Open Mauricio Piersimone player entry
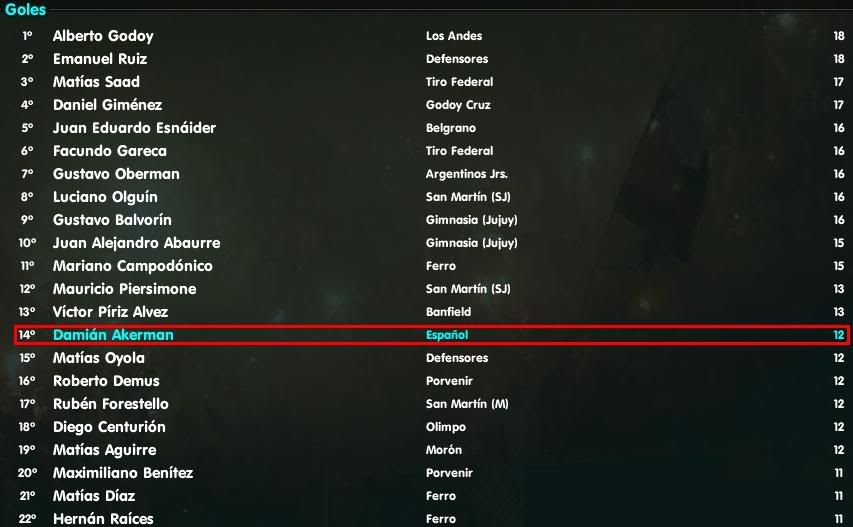 125,289
